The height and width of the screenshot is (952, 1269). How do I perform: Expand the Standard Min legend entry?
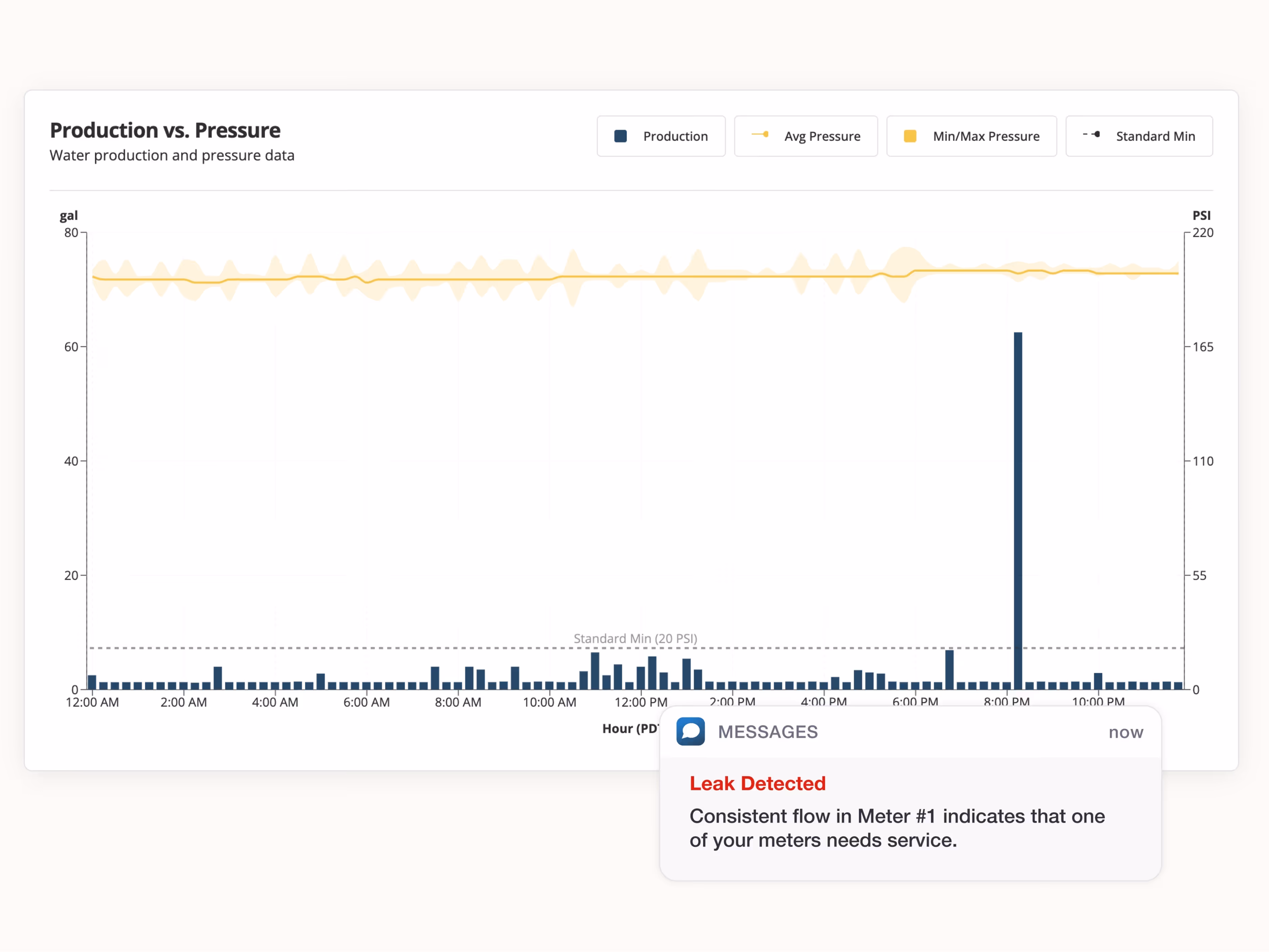click(x=1139, y=136)
